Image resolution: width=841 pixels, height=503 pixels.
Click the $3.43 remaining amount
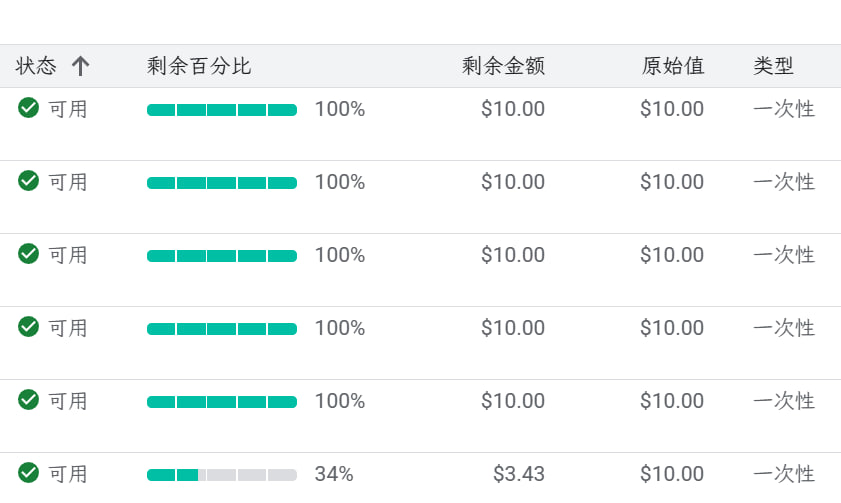coord(519,474)
